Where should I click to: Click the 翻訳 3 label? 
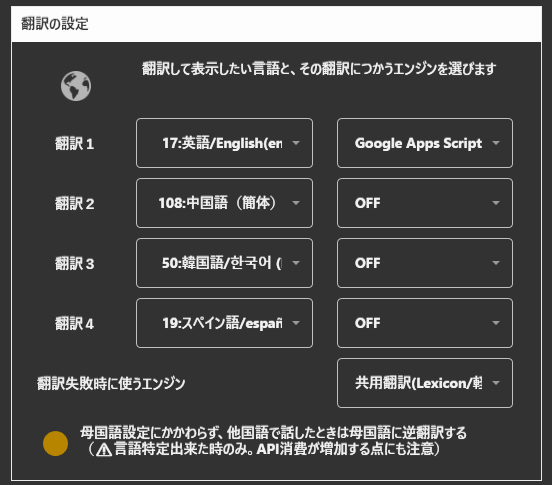pyautogui.click(x=74, y=264)
